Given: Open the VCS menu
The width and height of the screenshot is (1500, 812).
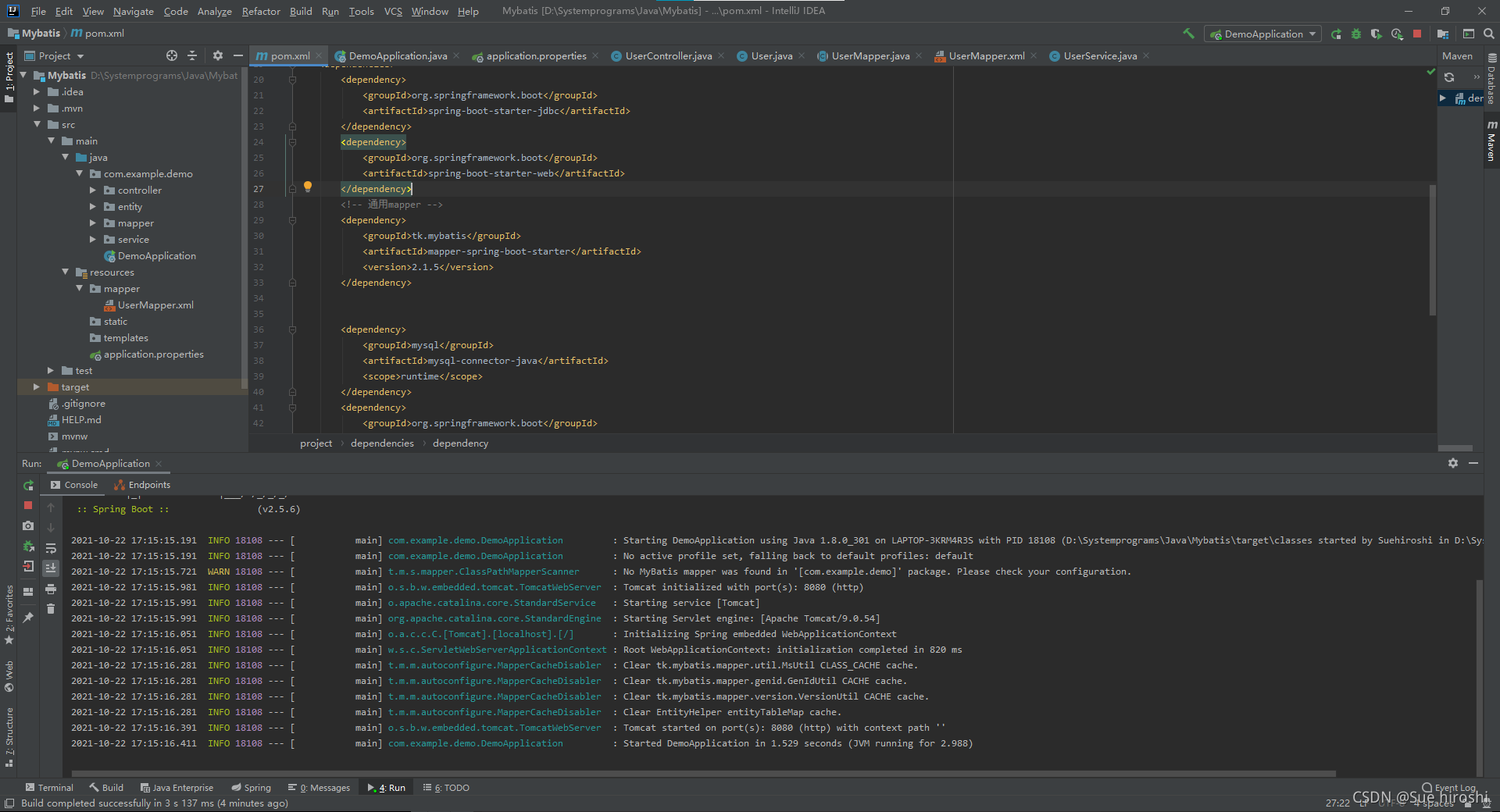Looking at the screenshot, I should [393, 11].
